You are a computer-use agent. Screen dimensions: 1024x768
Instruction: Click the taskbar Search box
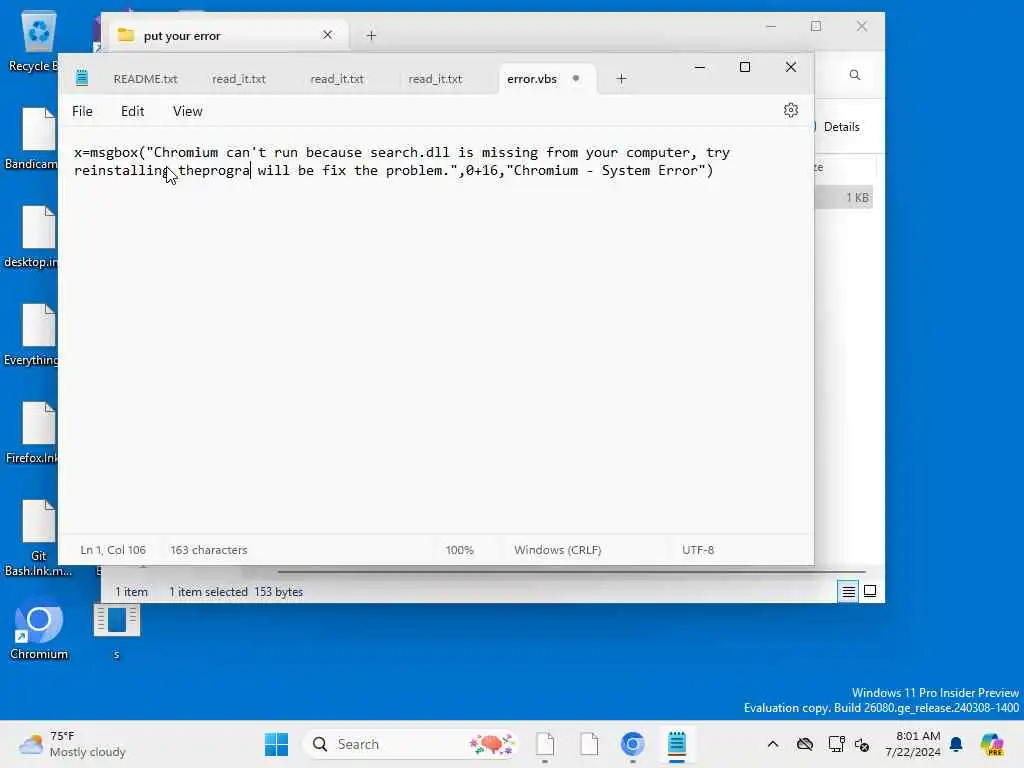click(x=409, y=744)
